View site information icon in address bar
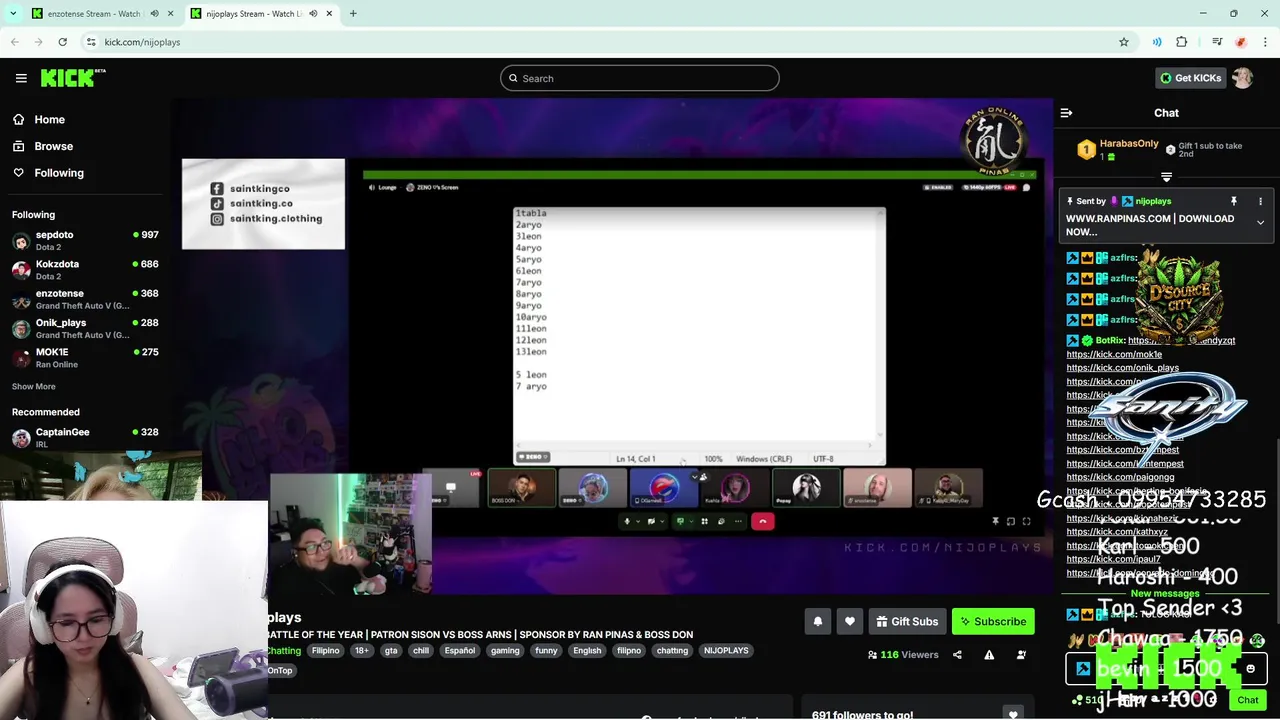 point(90,42)
